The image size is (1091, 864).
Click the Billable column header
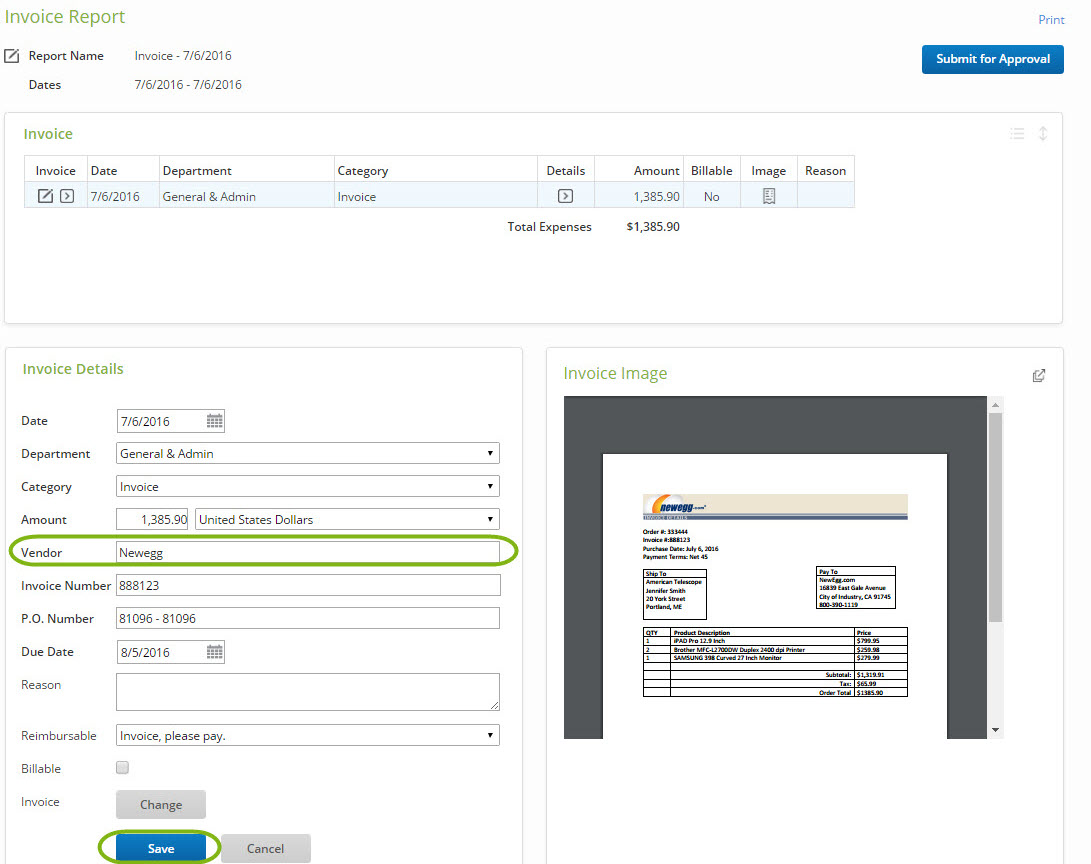(x=711, y=170)
